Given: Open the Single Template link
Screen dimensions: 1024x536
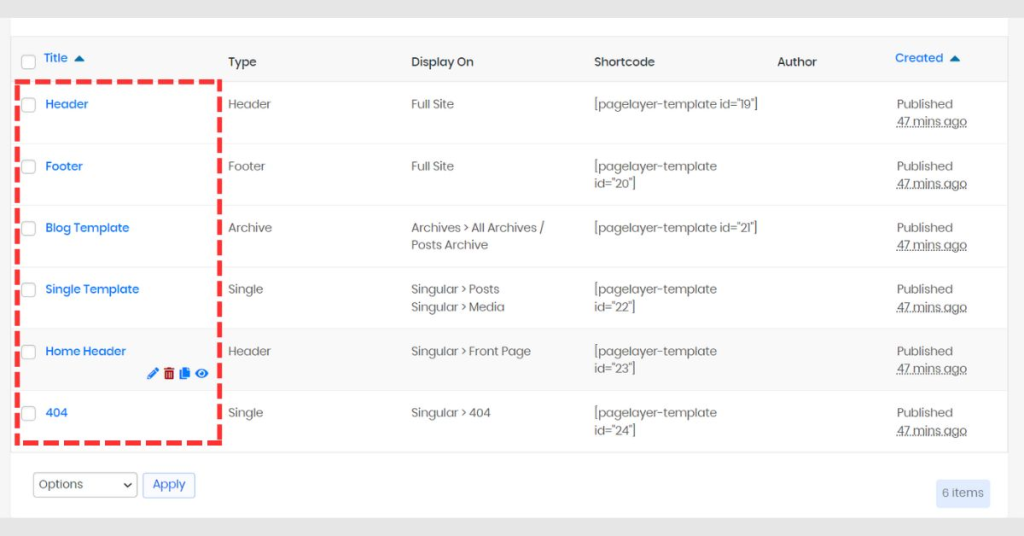Looking at the screenshot, I should pyautogui.click(x=92, y=289).
